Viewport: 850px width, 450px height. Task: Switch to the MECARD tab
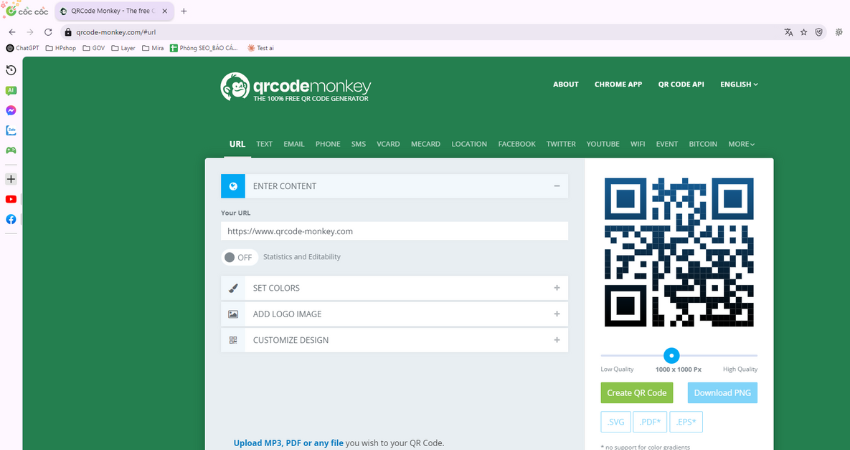click(426, 144)
